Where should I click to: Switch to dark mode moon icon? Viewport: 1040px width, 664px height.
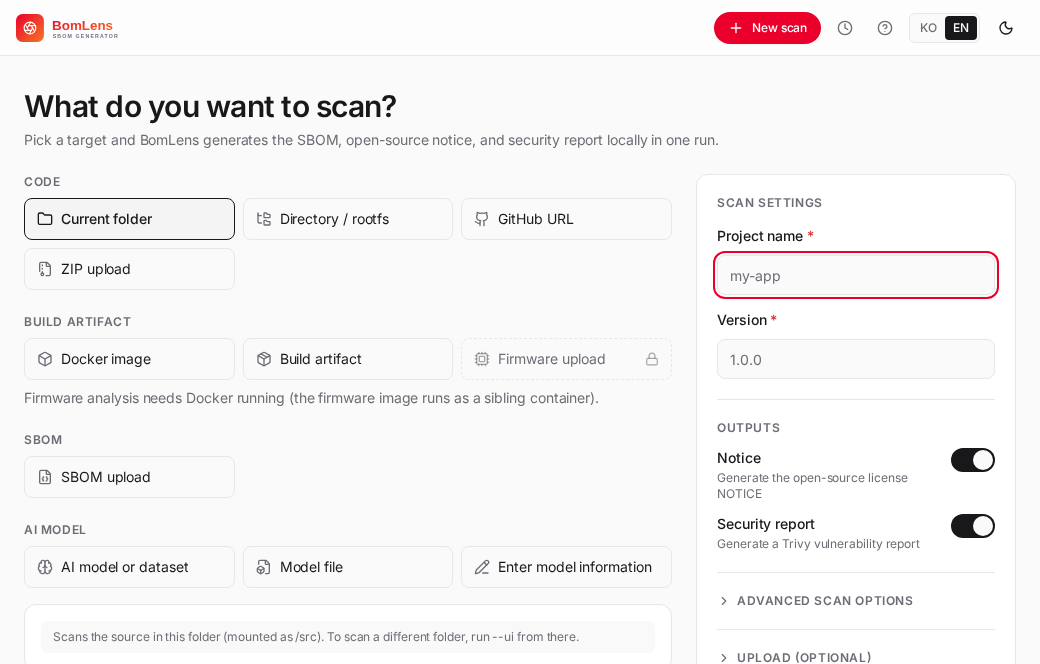[1006, 28]
